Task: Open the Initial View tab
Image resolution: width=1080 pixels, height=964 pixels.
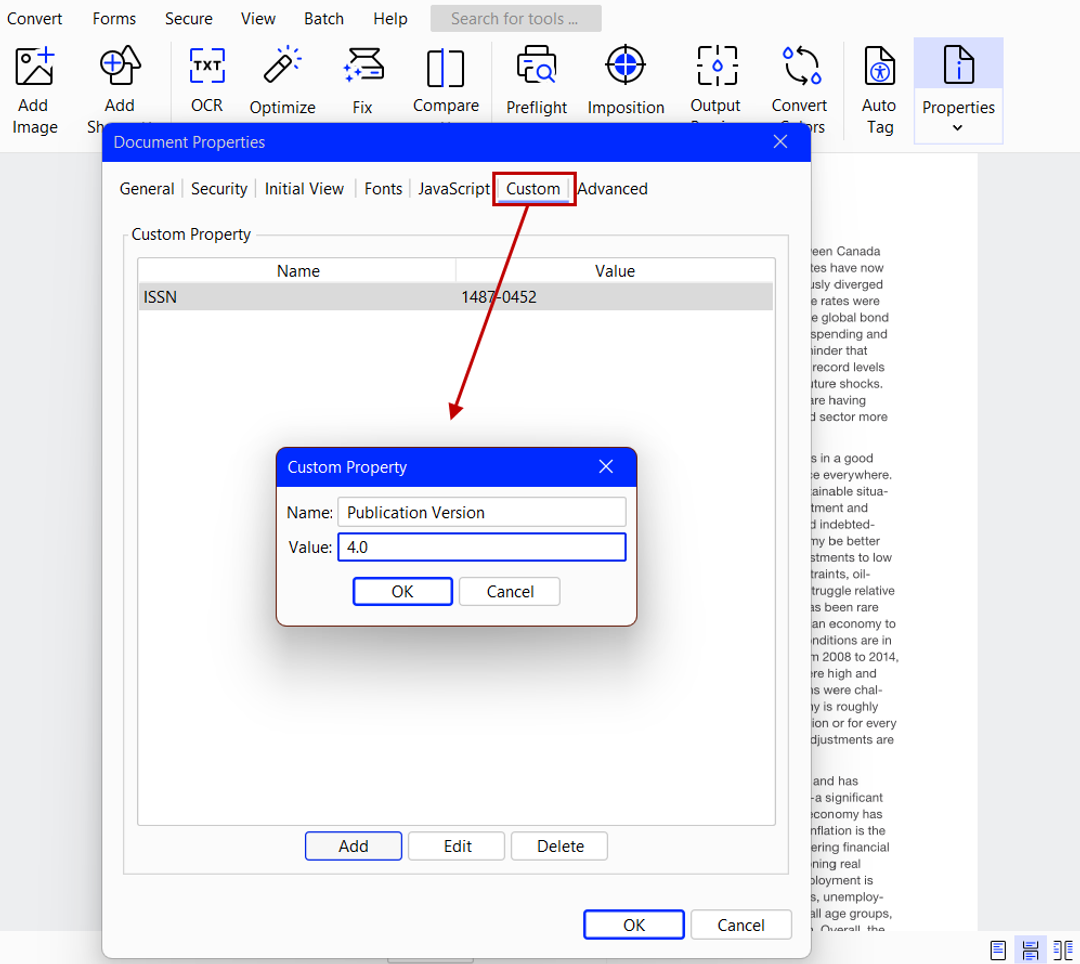Action: [x=304, y=188]
